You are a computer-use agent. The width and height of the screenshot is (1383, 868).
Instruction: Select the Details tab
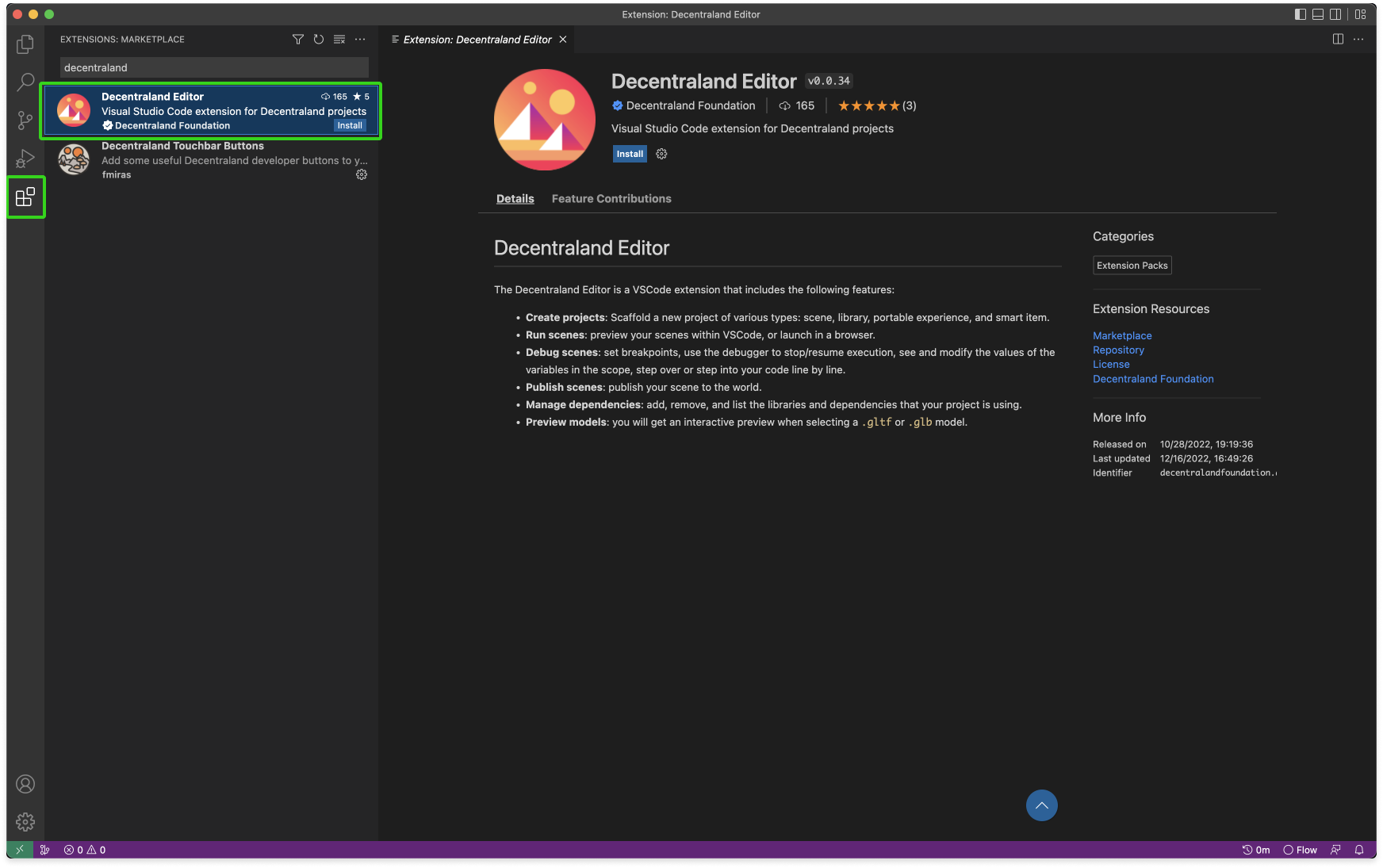[x=515, y=199]
